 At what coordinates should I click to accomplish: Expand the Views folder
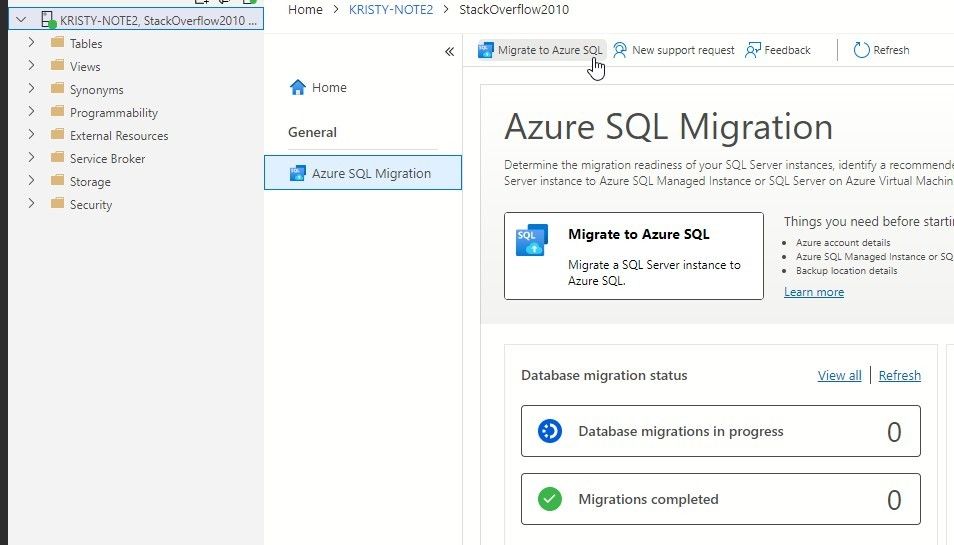point(32,66)
